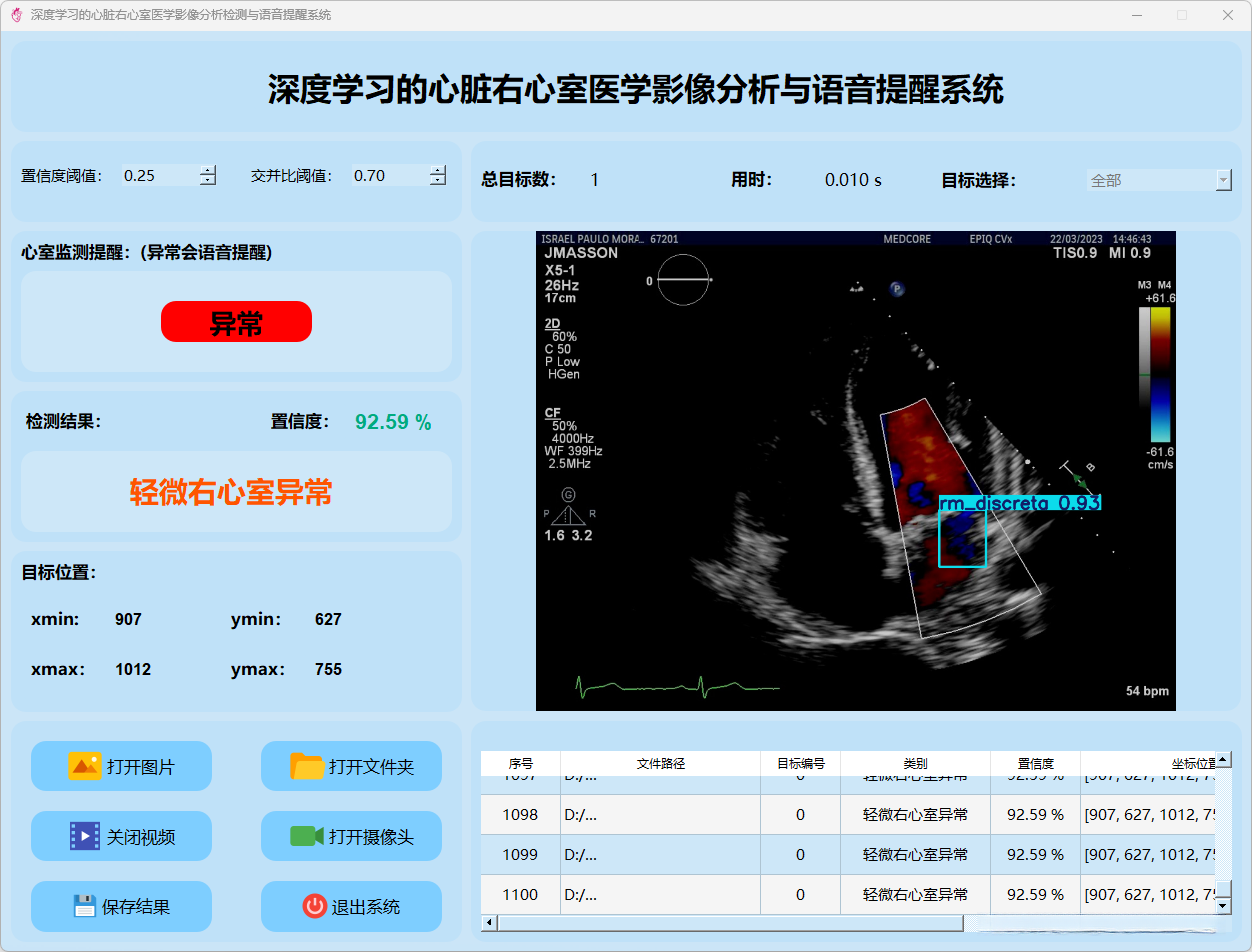1252x952 pixels.
Task: Click the 退出系统 button
Action: click(351, 906)
